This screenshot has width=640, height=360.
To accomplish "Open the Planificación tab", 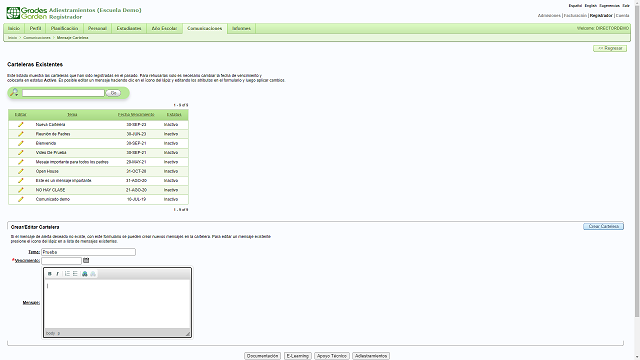I will (x=64, y=29).
